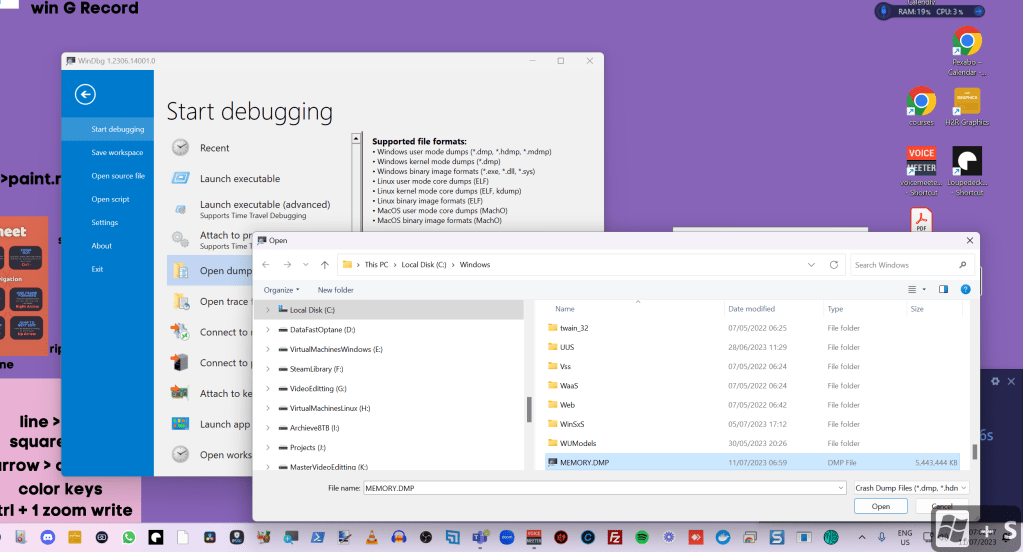
Task: Go back in the Open dialog navigation
Action: tap(266, 264)
